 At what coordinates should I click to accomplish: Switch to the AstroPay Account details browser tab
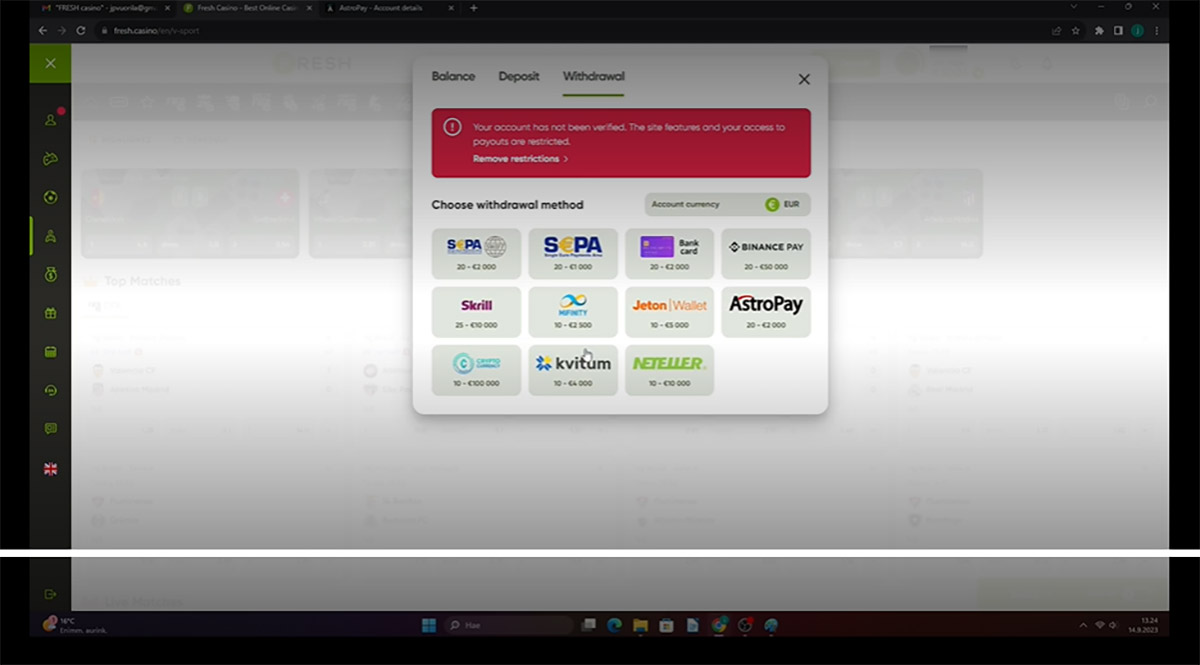pos(391,8)
